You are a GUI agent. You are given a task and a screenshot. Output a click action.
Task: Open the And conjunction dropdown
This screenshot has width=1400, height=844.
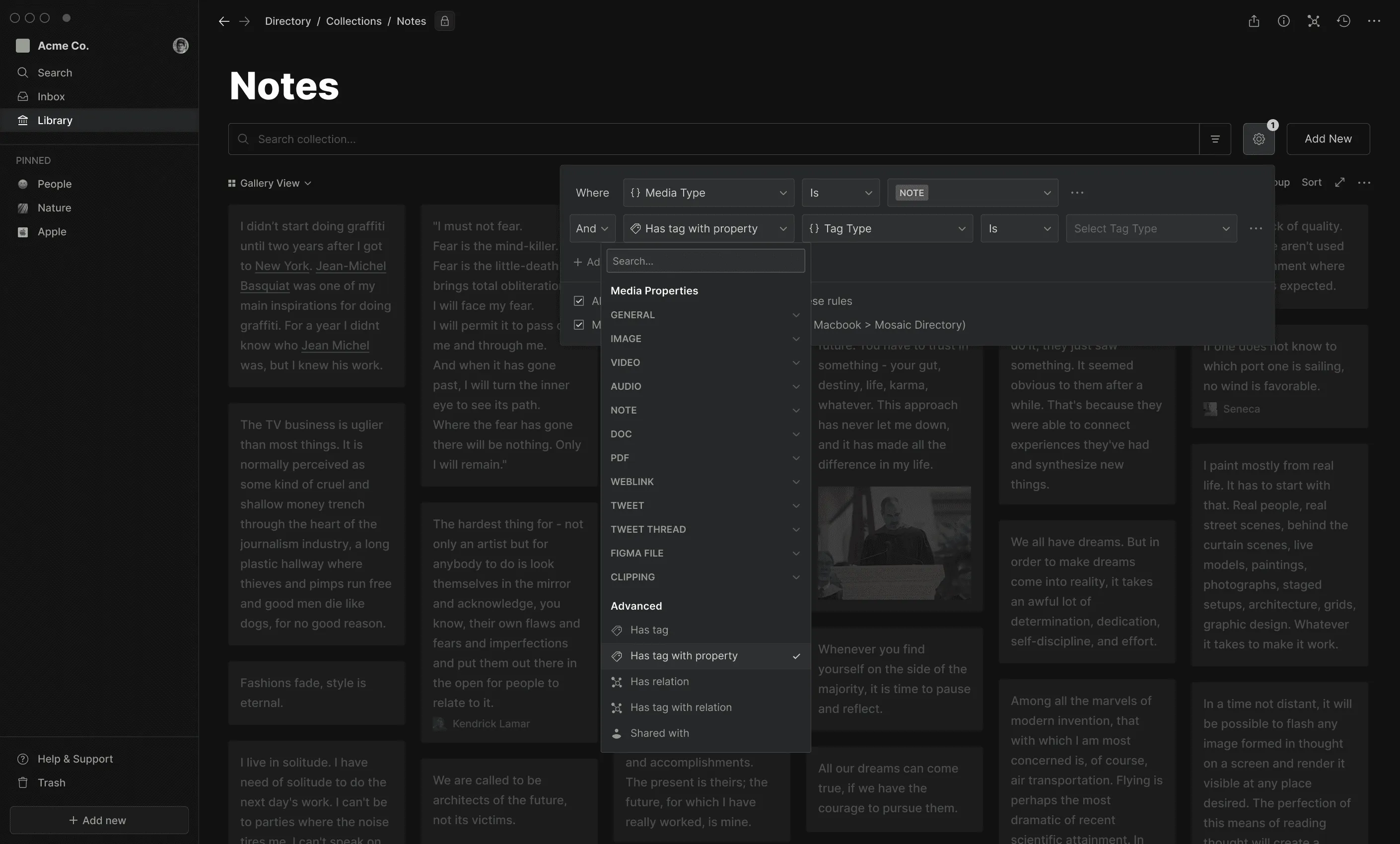[592, 228]
